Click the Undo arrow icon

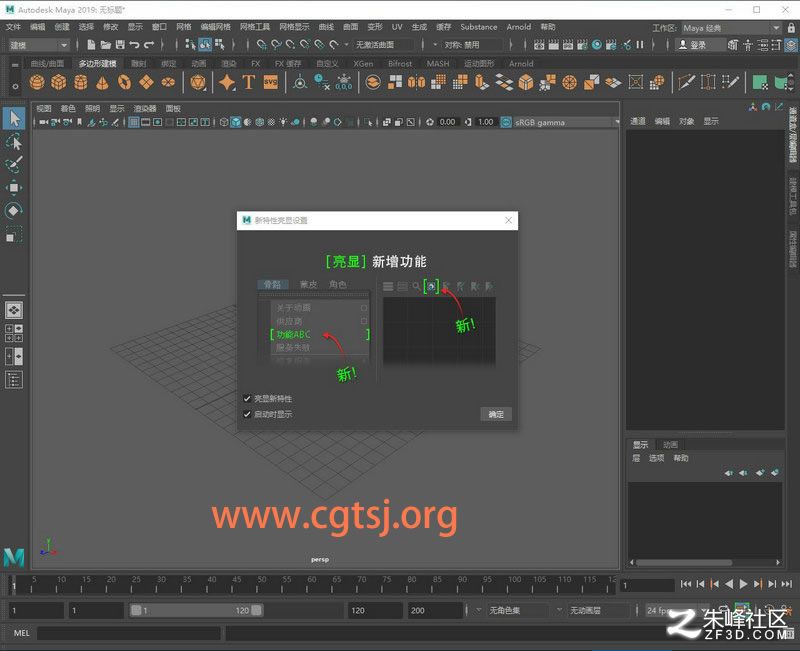coord(134,45)
